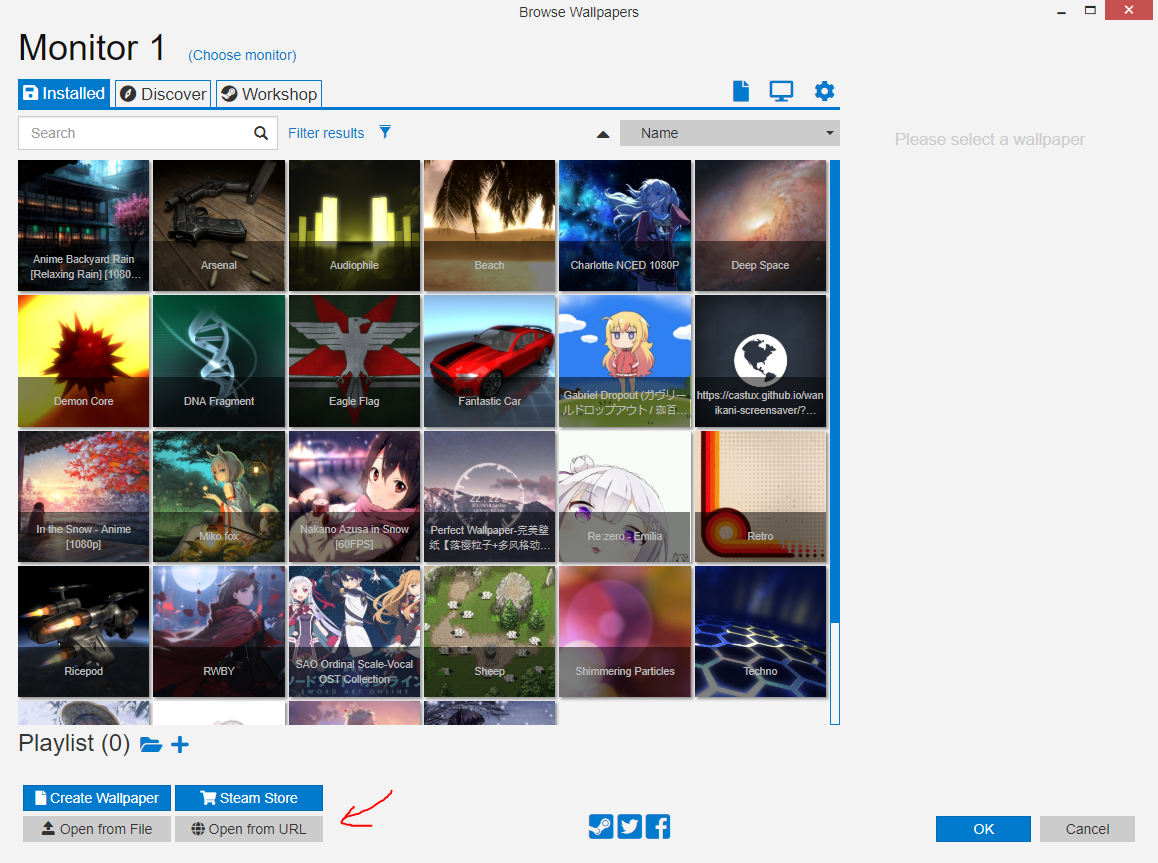
Task: Confirm selection with the OK button
Action: pyautogui.click(x=983, y=828)
